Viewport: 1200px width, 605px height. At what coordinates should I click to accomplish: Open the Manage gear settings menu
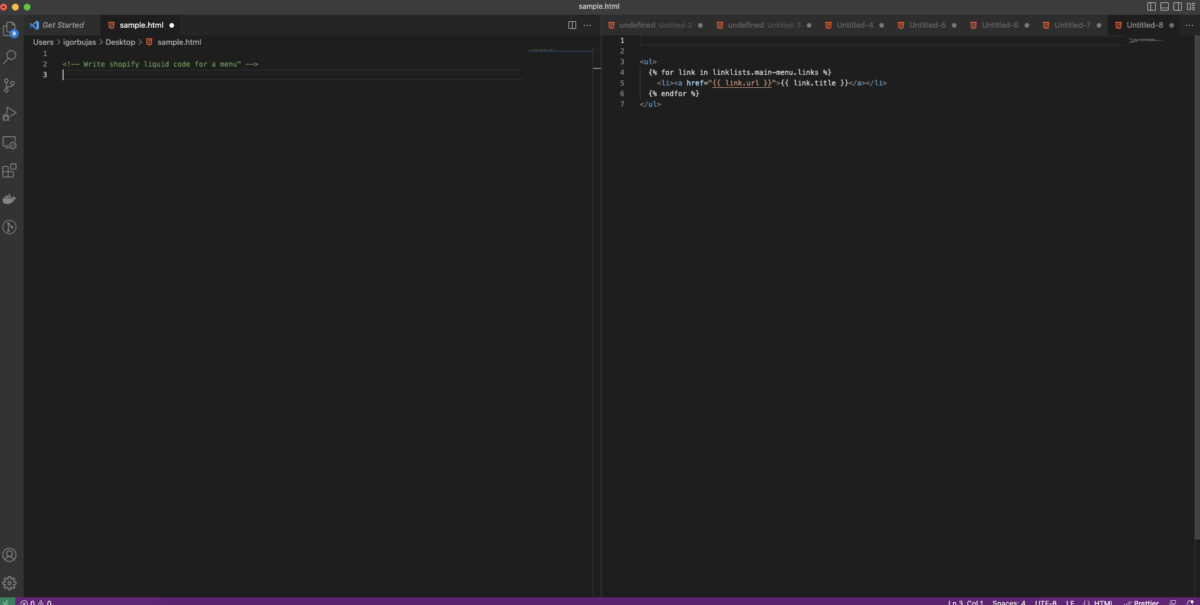(10, 583)
